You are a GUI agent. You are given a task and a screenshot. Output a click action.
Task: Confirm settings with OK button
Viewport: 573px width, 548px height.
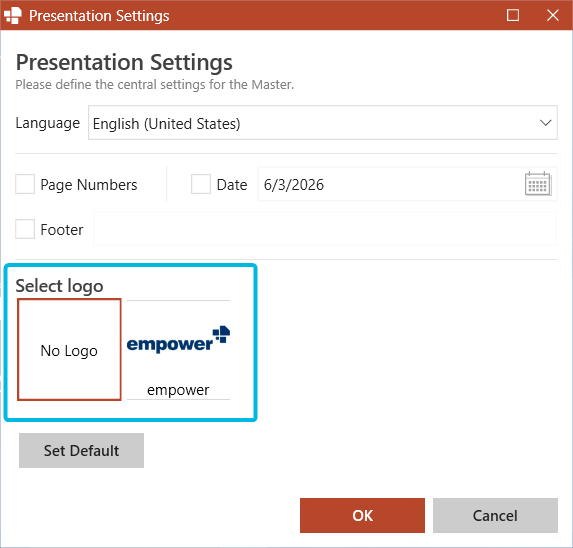362,515
